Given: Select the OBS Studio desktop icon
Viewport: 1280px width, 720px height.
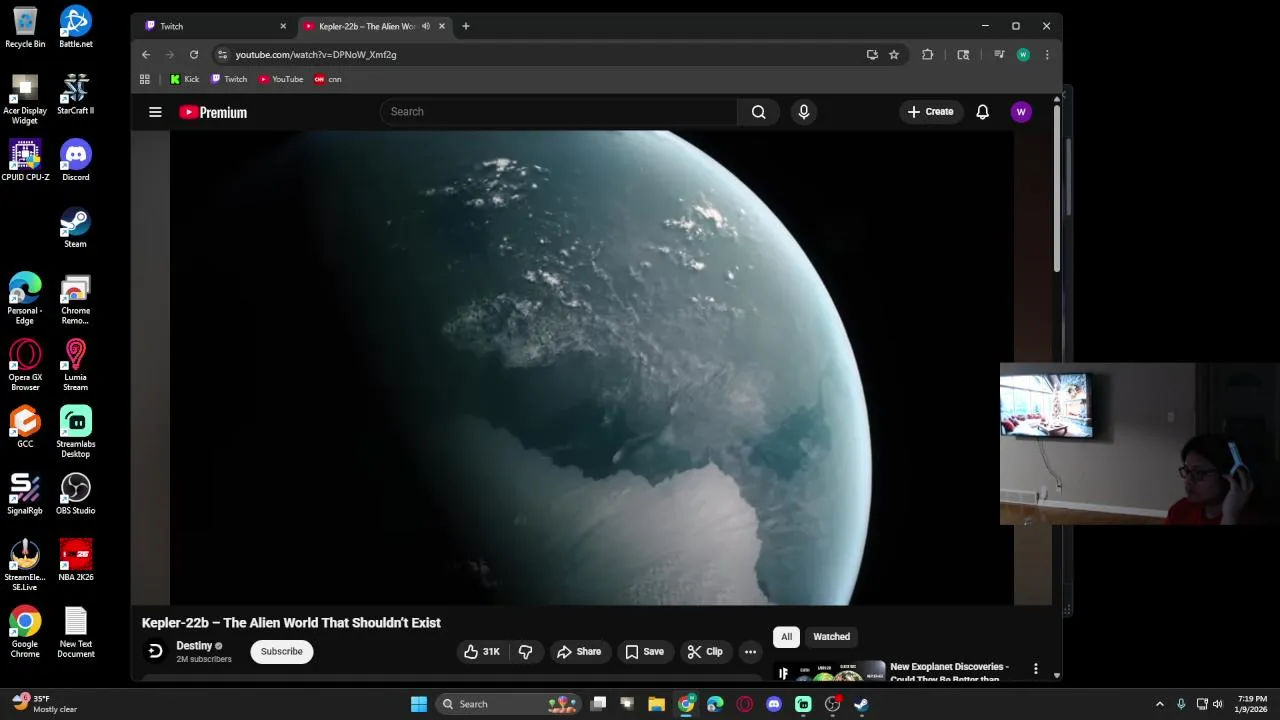Looking at the screenshot, I should click(75, 494).
